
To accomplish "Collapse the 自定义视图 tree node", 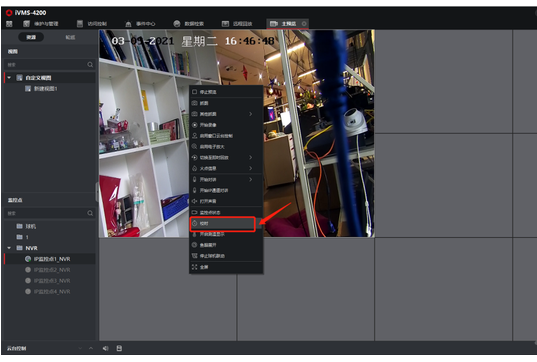I will tap(9, 78).
